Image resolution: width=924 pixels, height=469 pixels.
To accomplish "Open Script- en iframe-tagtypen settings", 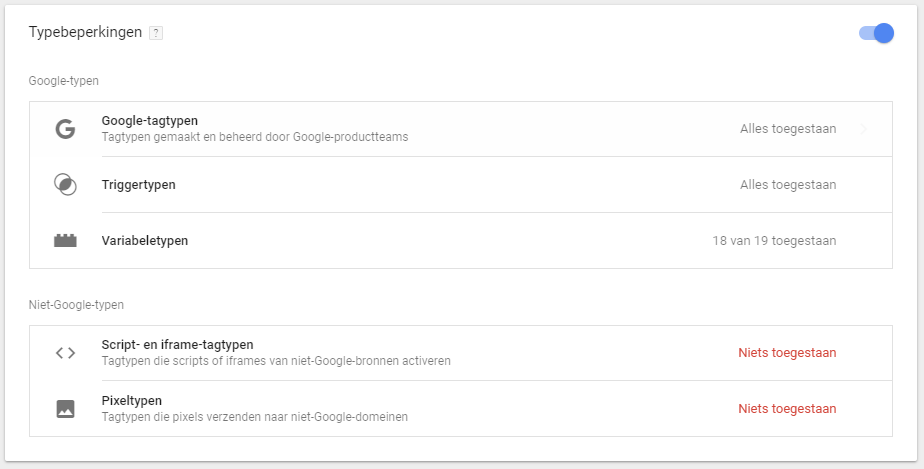I will [461, 353].
